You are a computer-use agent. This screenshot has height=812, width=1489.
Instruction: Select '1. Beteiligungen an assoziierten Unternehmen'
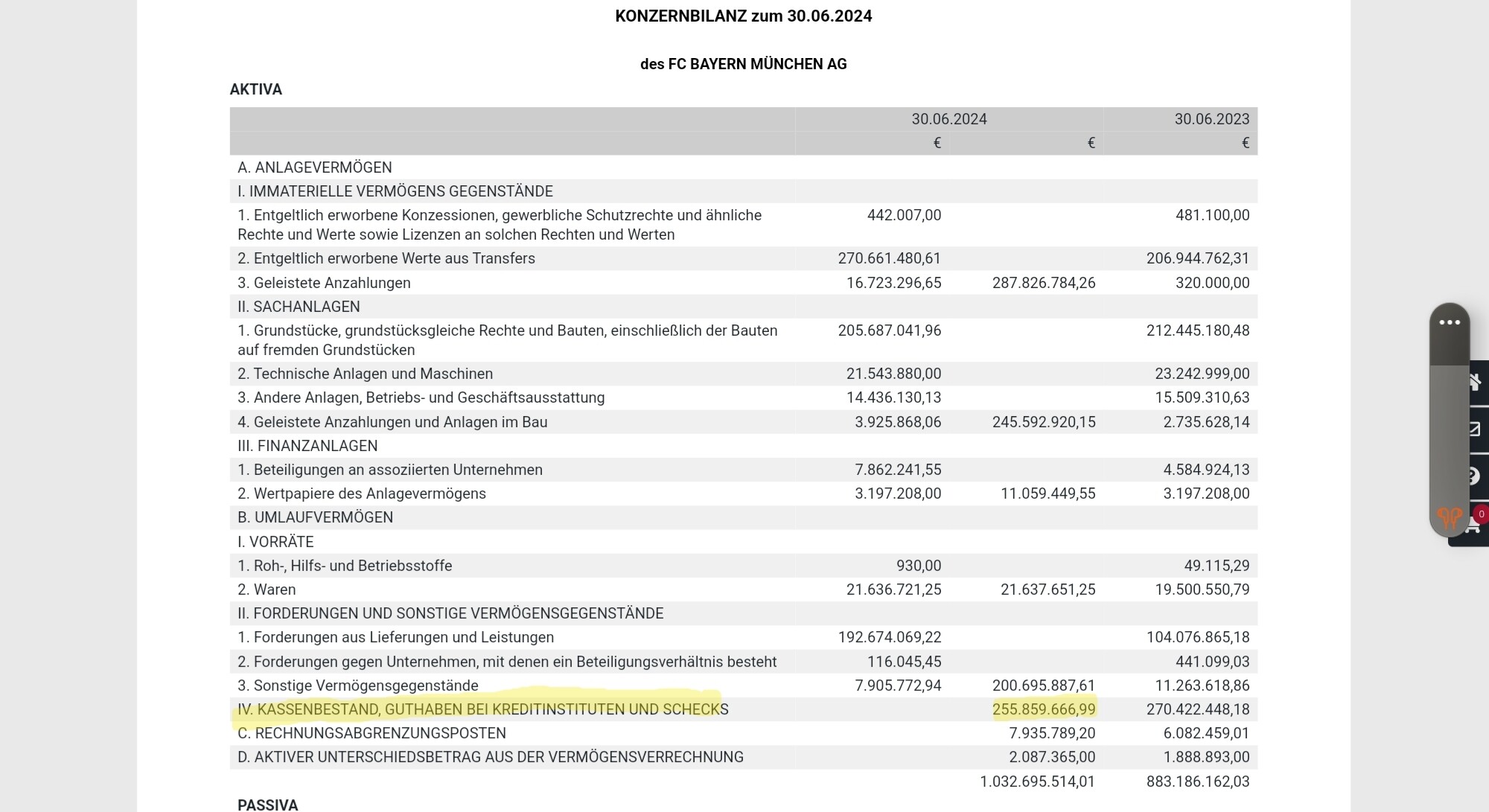click(390, 470)
